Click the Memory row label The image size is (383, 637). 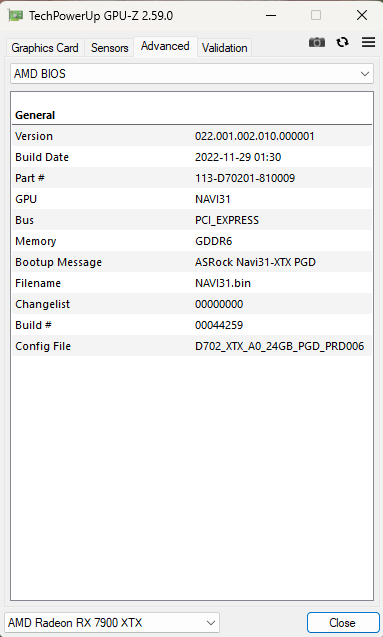click(x=36, y=241)
